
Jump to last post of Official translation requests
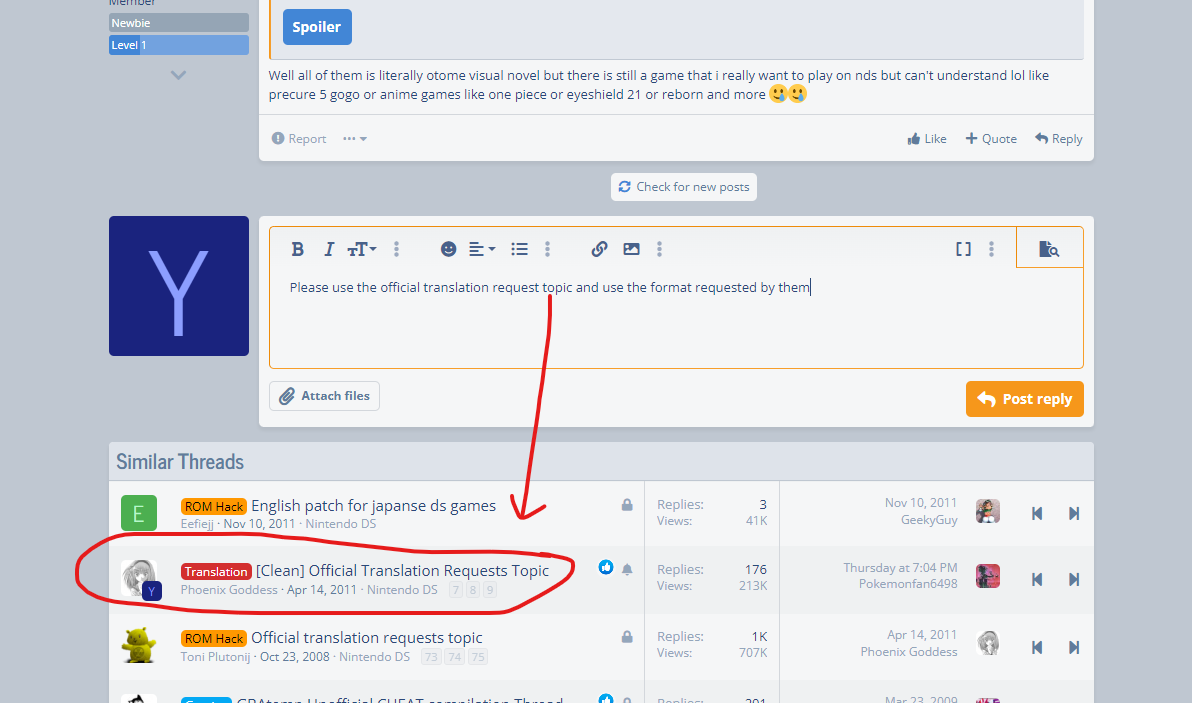(1073, 647)
